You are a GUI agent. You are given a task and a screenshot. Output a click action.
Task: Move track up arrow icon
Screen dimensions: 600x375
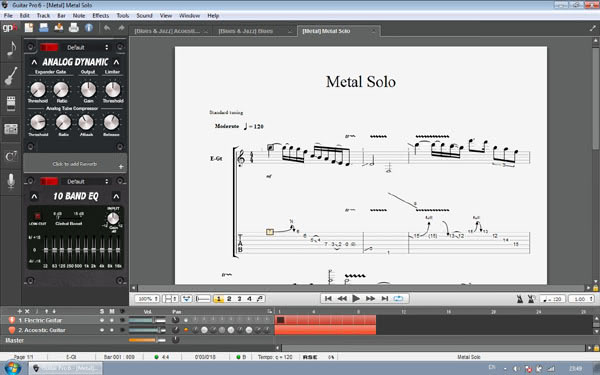click(x=46, y=311)
